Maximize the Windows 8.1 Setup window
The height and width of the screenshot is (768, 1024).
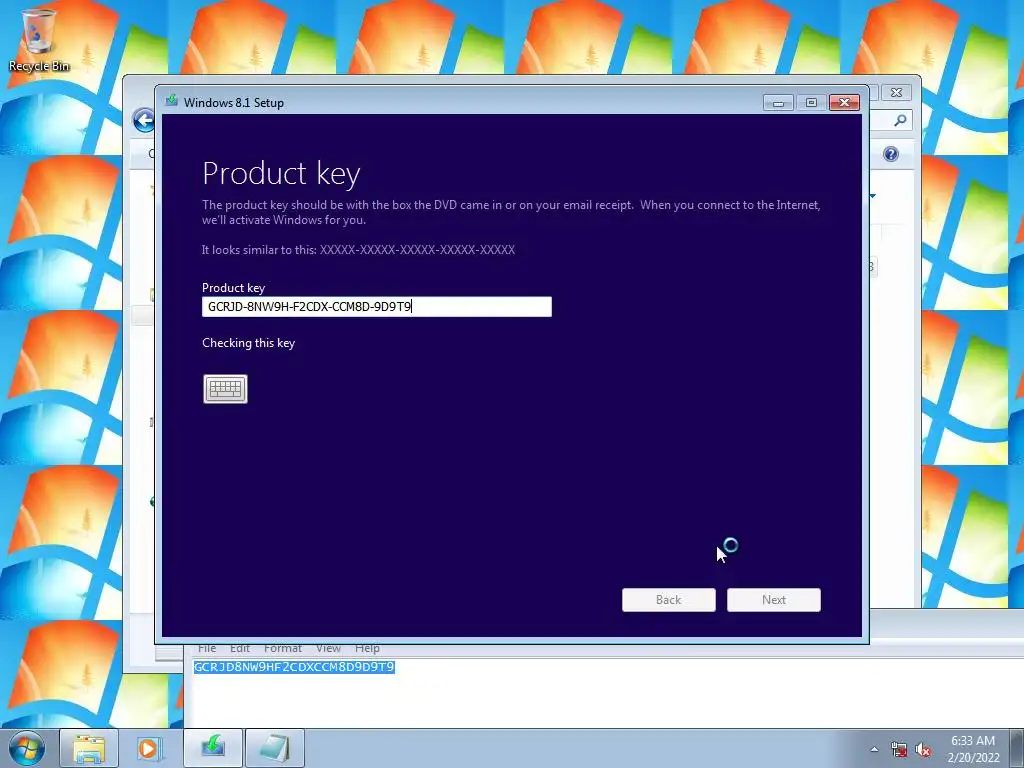coord(811,103)
